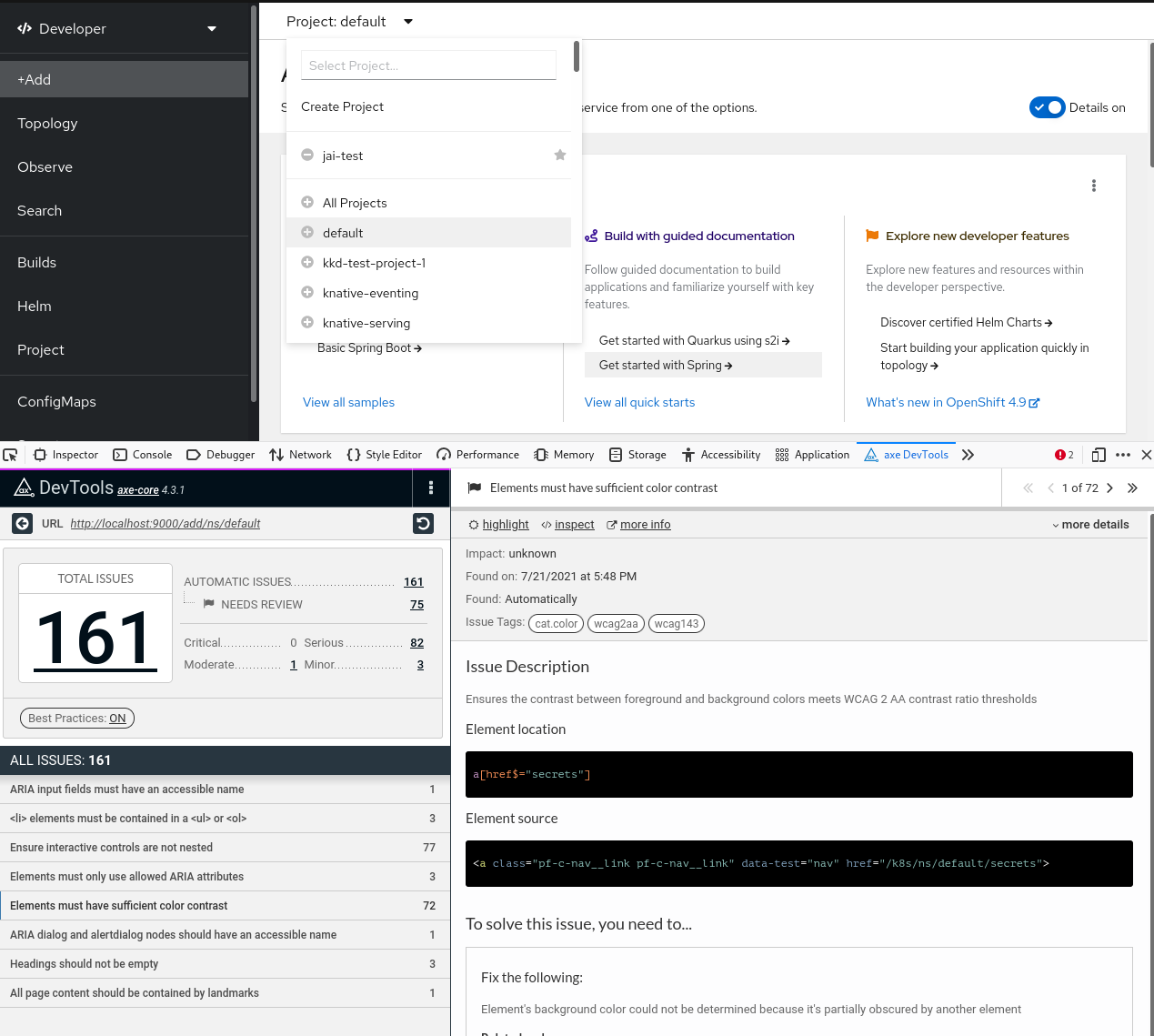The image size is (1154, 1036).
Task: Click the 161 total issues number
Action: pos(95,639)
